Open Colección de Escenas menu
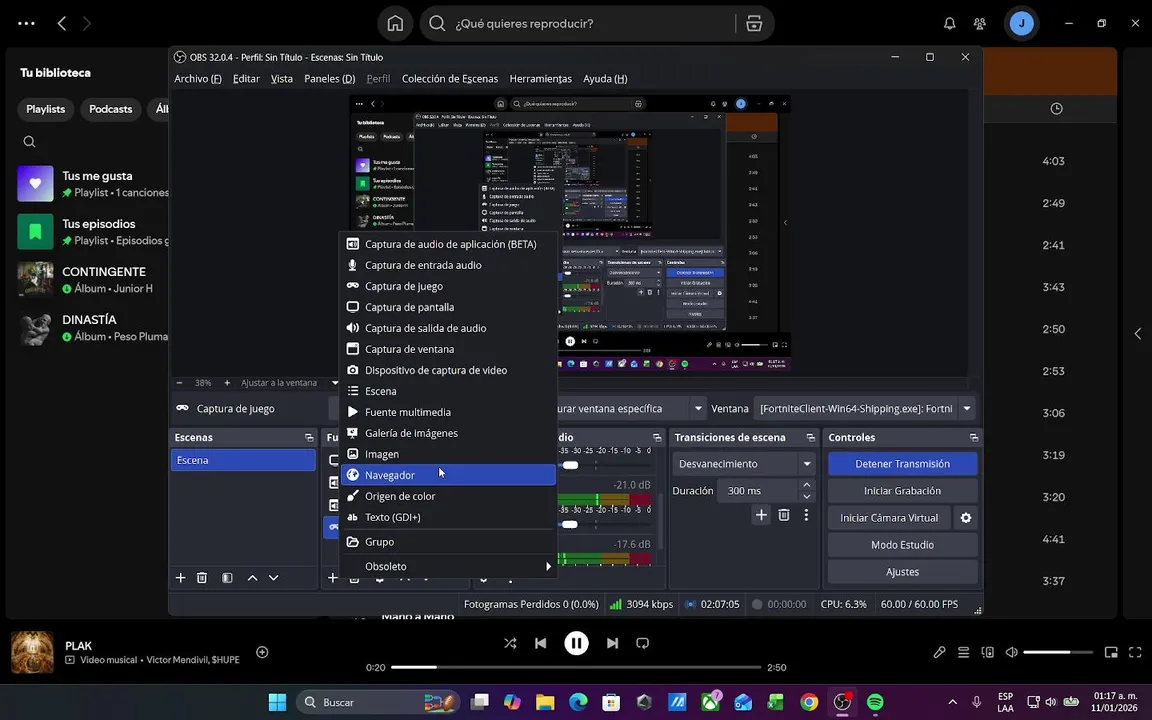The width and height of the screenshot is (1152, 720). [450, 79]
